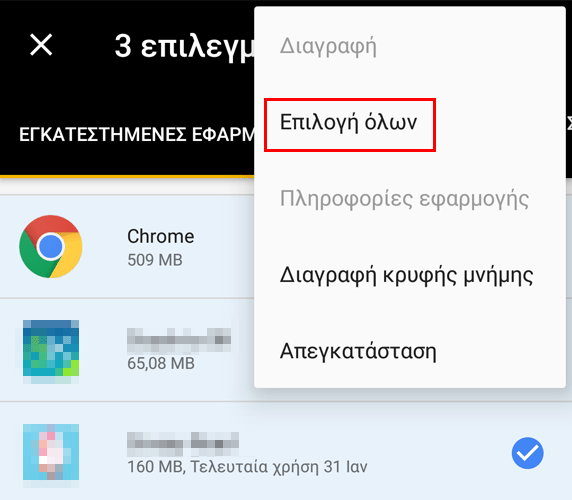Click greyed Διαγραφή menu option
This screenshot has width=572, height=500.
[x=328, y=47]
